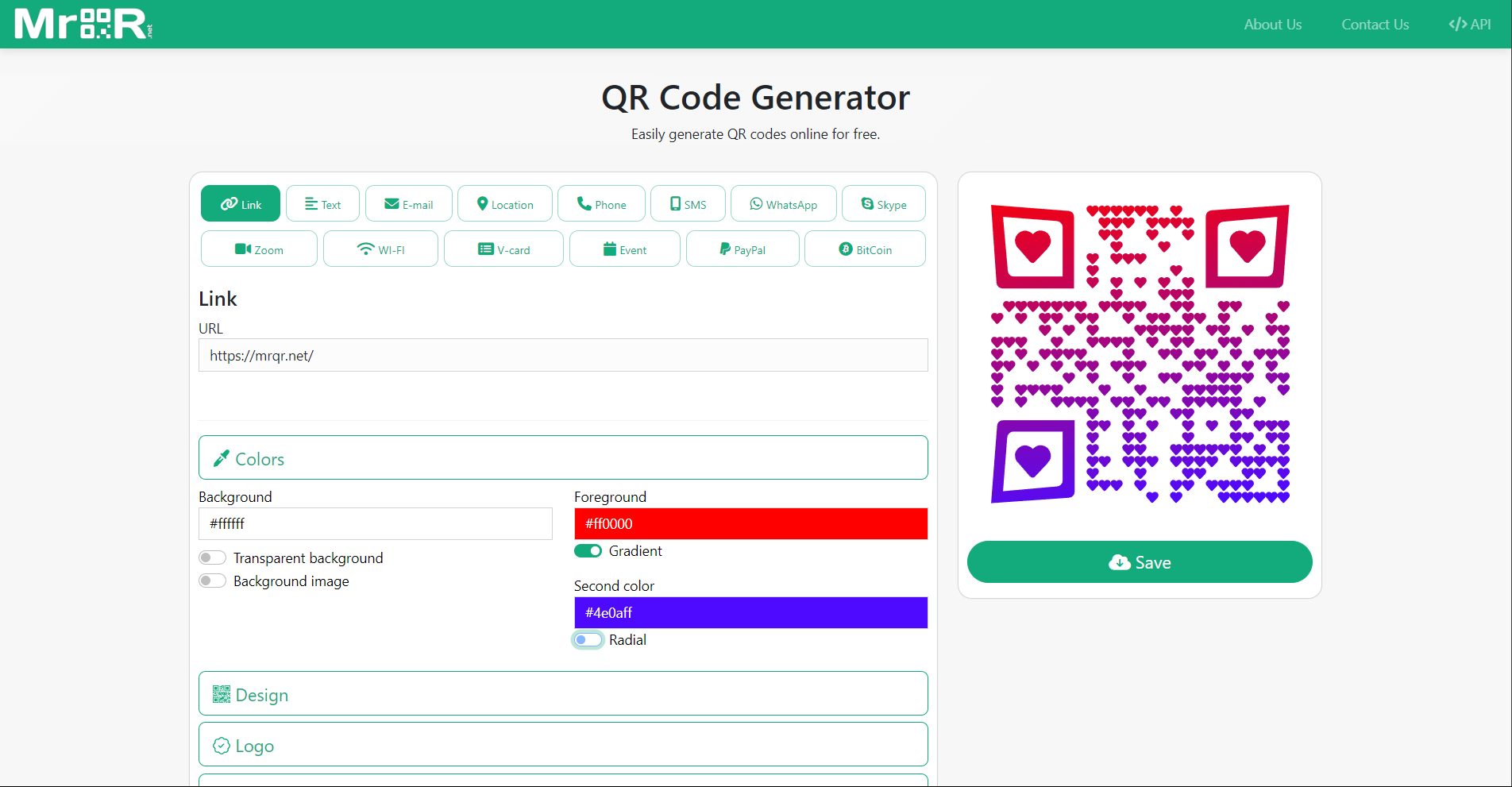Switch on the Radial gradient toggle

coord(588,640)
